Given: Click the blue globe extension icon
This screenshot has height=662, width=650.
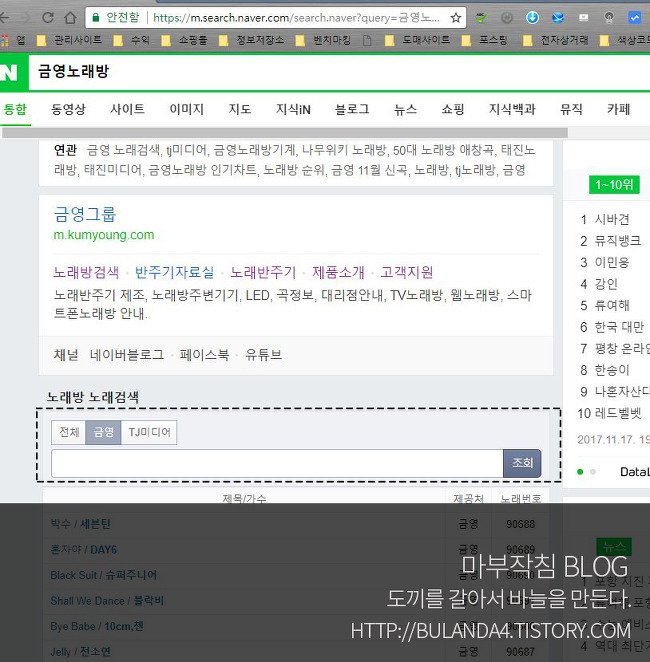Looking at the screenshot, I should click(558, 17).
